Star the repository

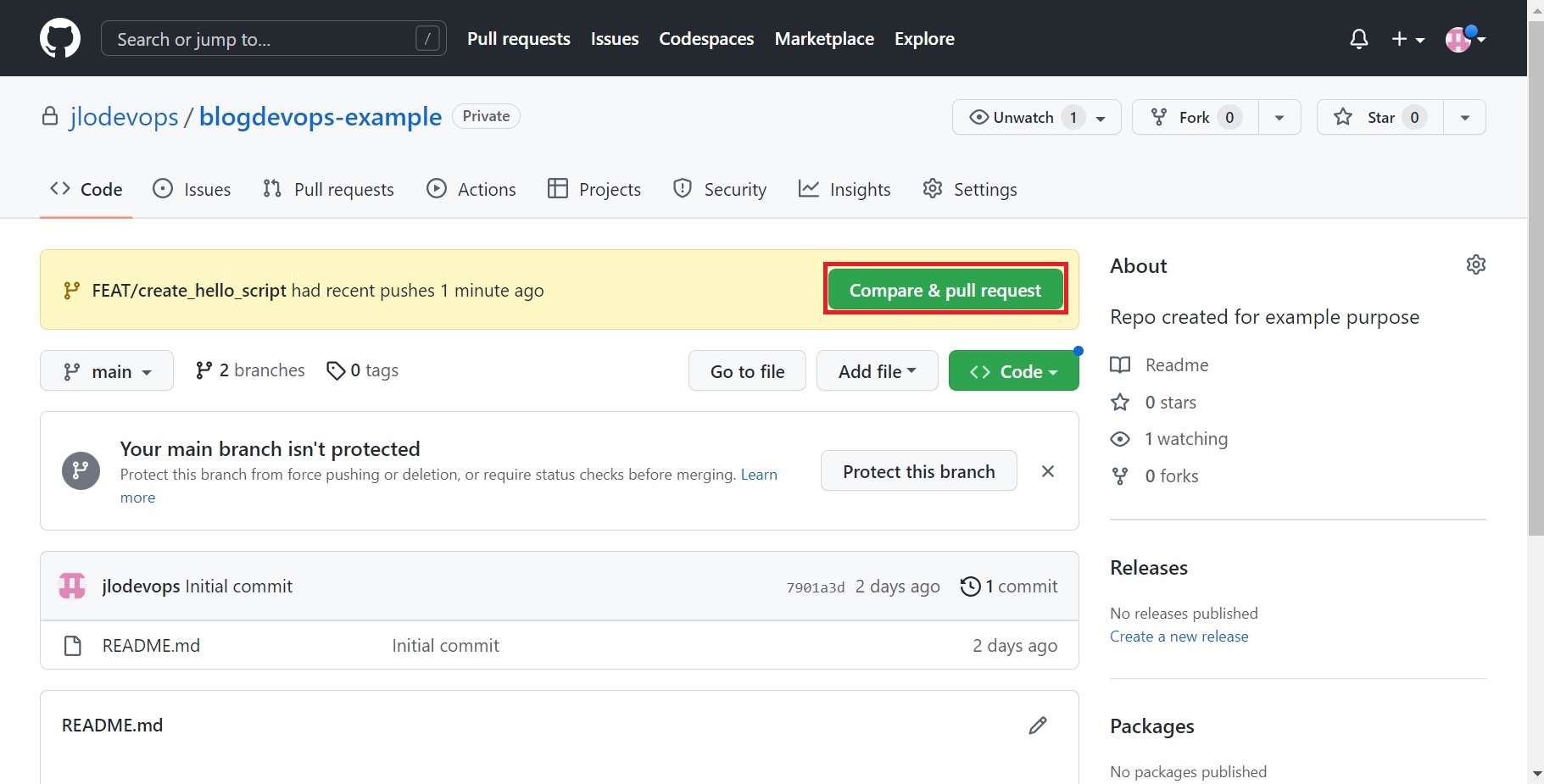(x=1380, y=117)
